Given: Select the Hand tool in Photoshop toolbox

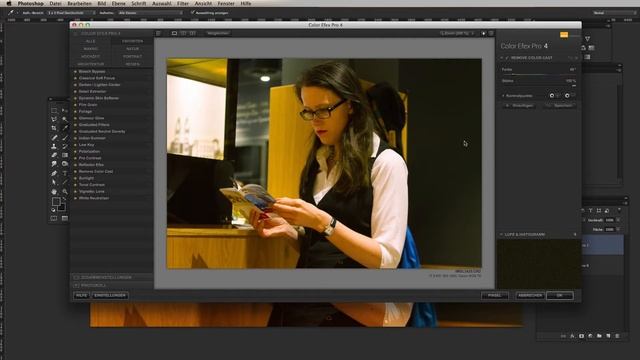Looking at the screenshot, I should pos(54,191).
